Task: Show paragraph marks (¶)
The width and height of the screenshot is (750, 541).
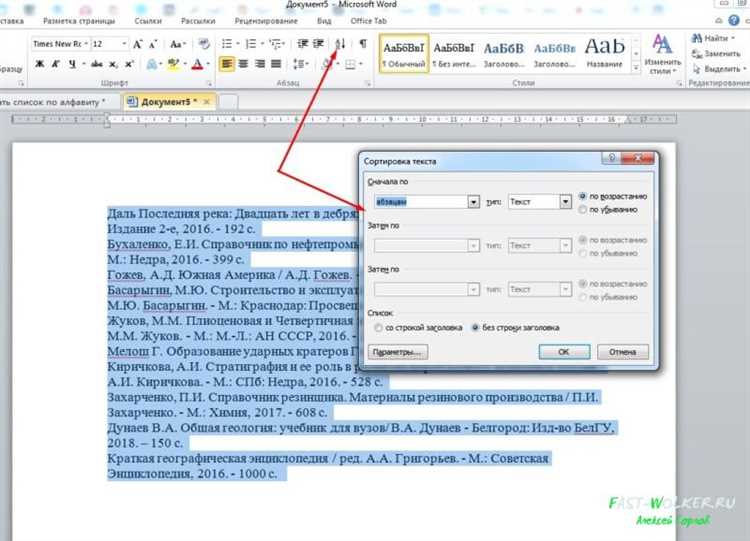Action: (363, 44)
